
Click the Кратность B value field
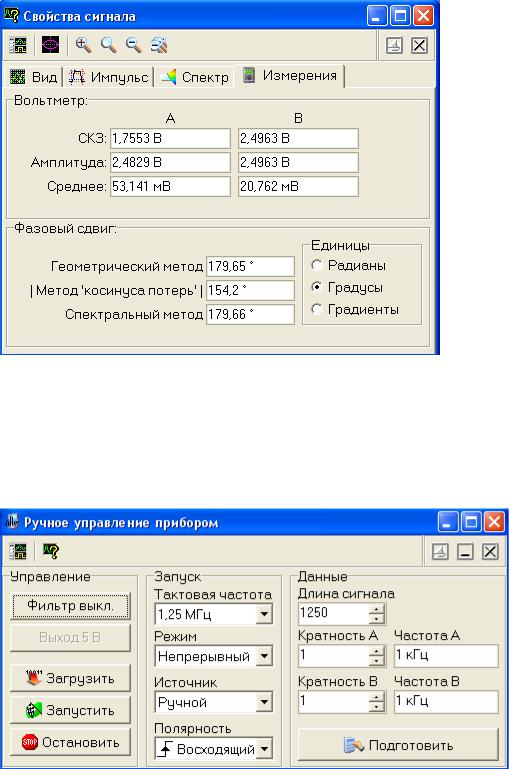point(333,701)
